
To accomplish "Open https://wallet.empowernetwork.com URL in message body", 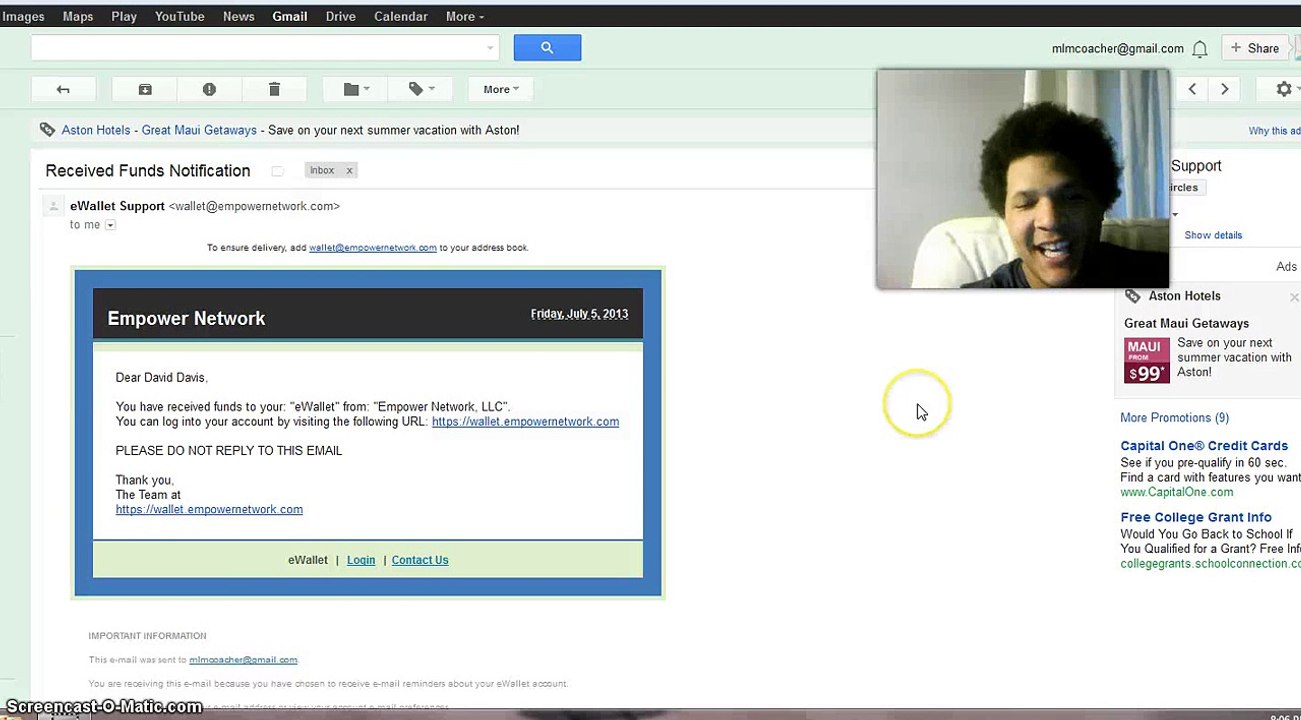I will point(525,421).
